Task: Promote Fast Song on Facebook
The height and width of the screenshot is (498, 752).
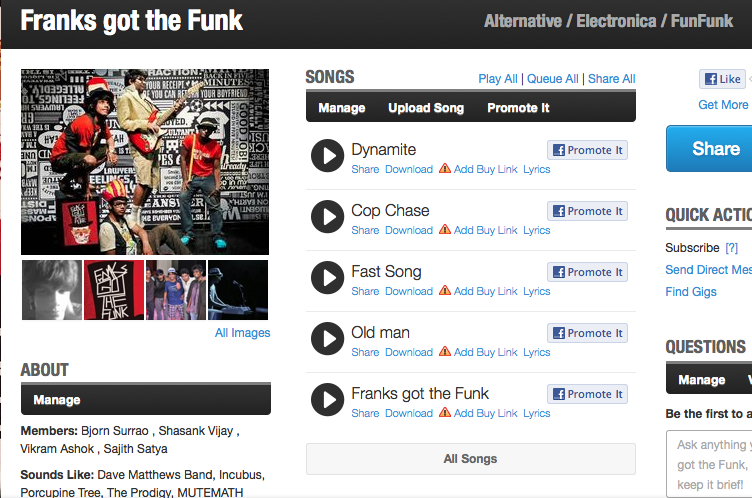Action: [587, 272]
